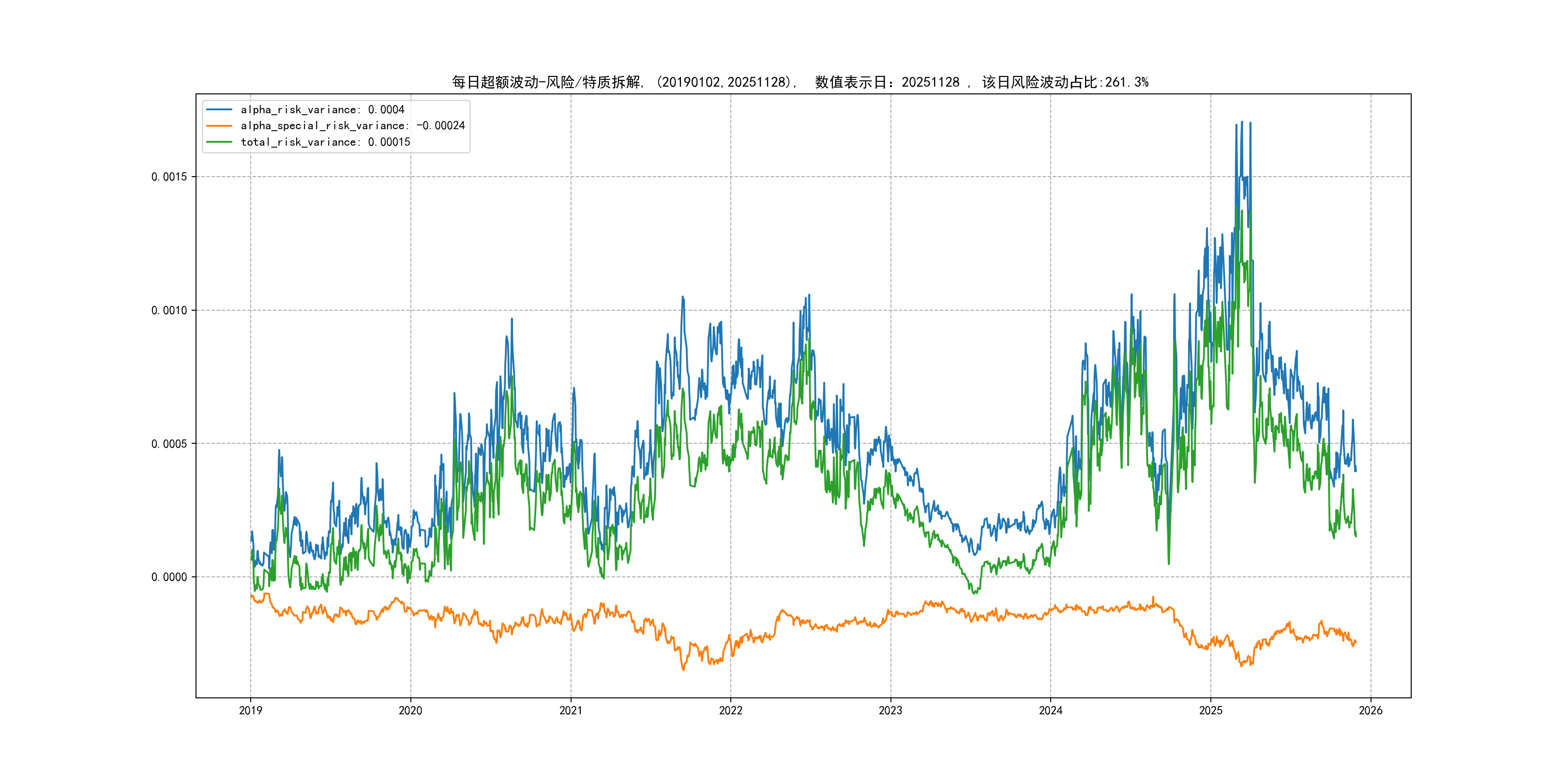
Task: Click the 2020 x-axis tick label
Action: (410, 710)
